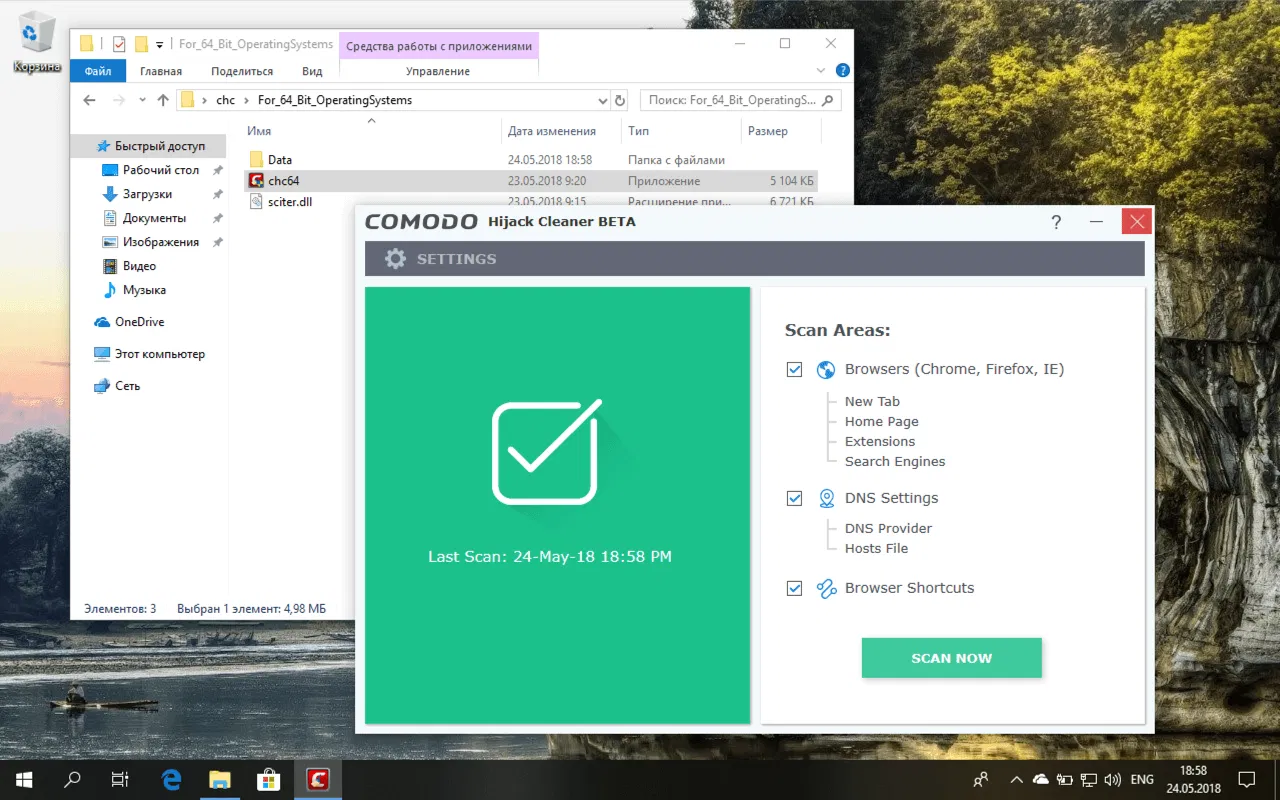
Task: Click the DNS Settings location icon
Action: [826, 498]
